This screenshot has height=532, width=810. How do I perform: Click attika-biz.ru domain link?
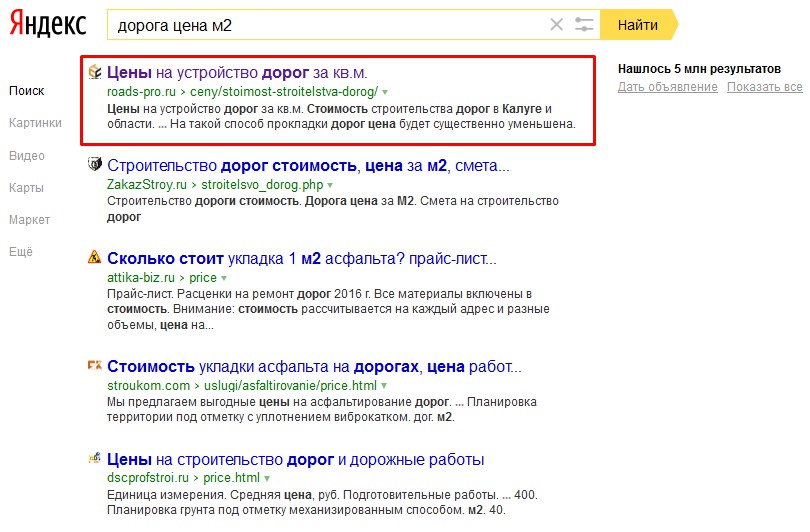(141, 277)
